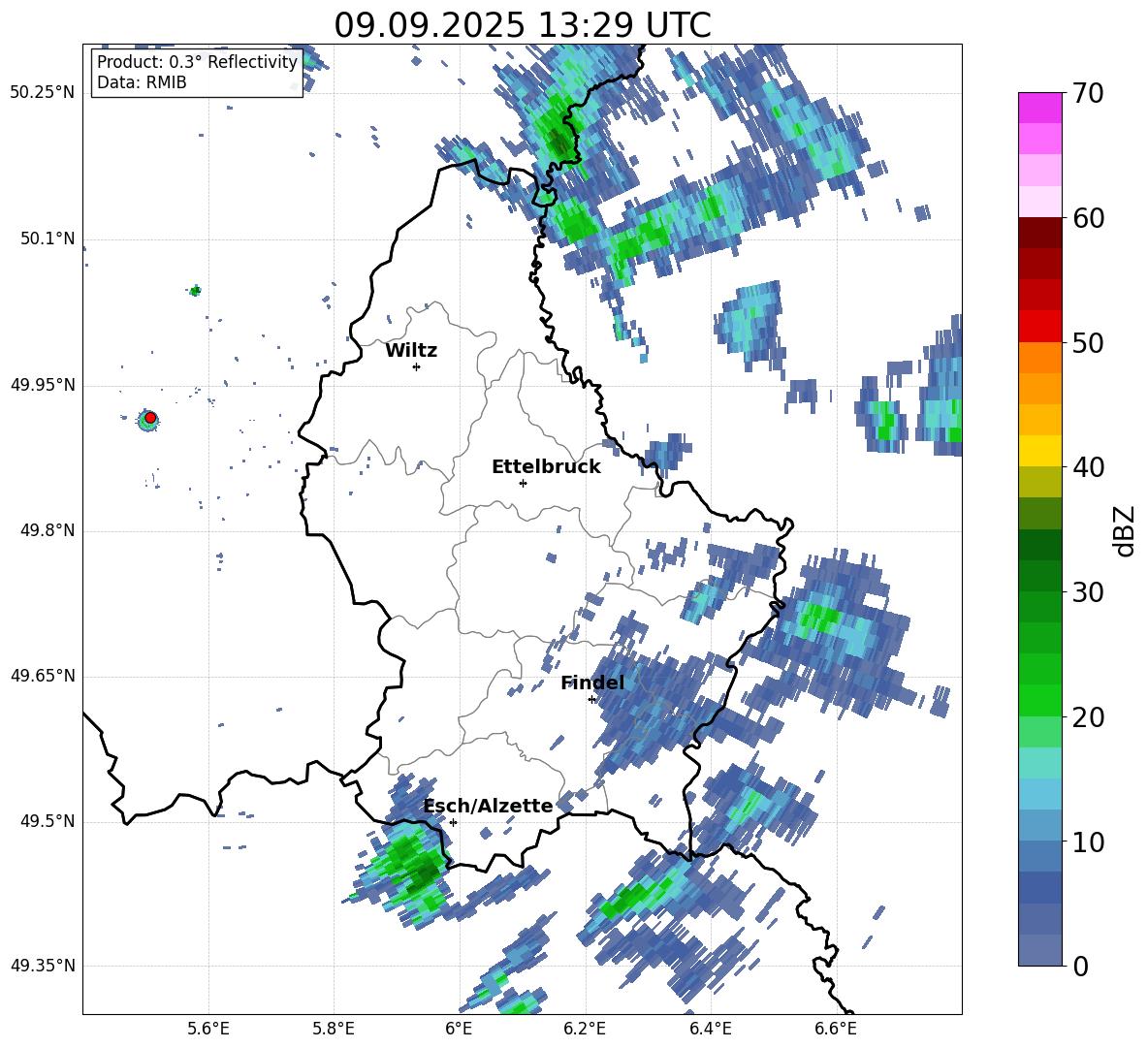Click the 49.35°N latitude label

[43, 966]
